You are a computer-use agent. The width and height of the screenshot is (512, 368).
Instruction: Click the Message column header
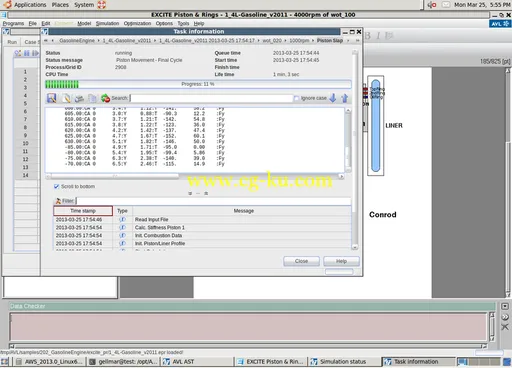[x=243, y=211]
